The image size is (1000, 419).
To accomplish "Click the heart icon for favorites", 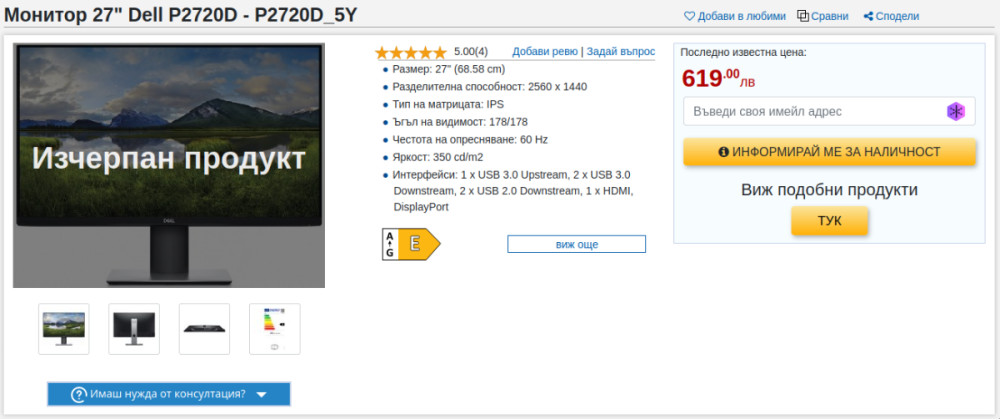I will (x=689, y=16).
